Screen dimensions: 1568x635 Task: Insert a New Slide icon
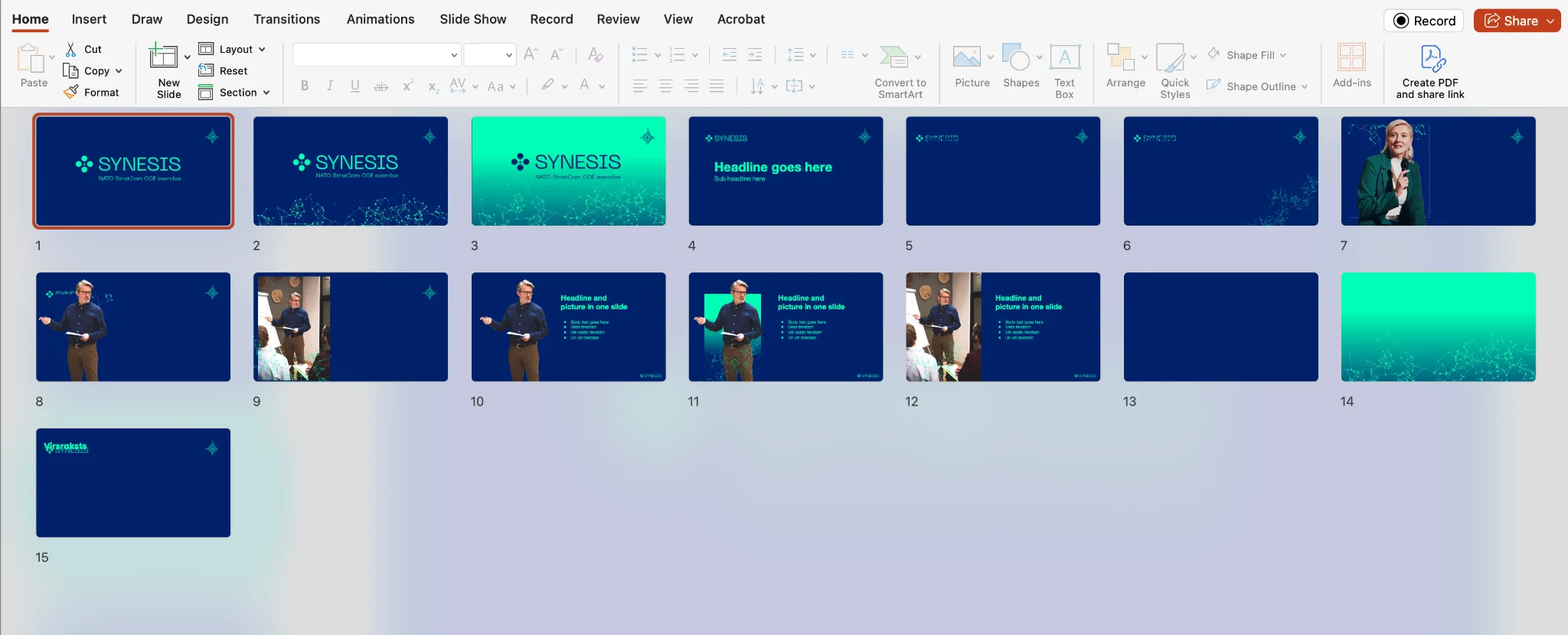click(x=163, y=56)
